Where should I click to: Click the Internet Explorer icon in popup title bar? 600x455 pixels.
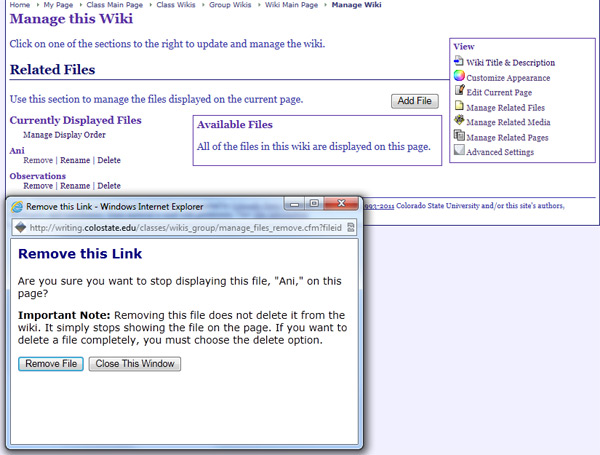point(16,206)
